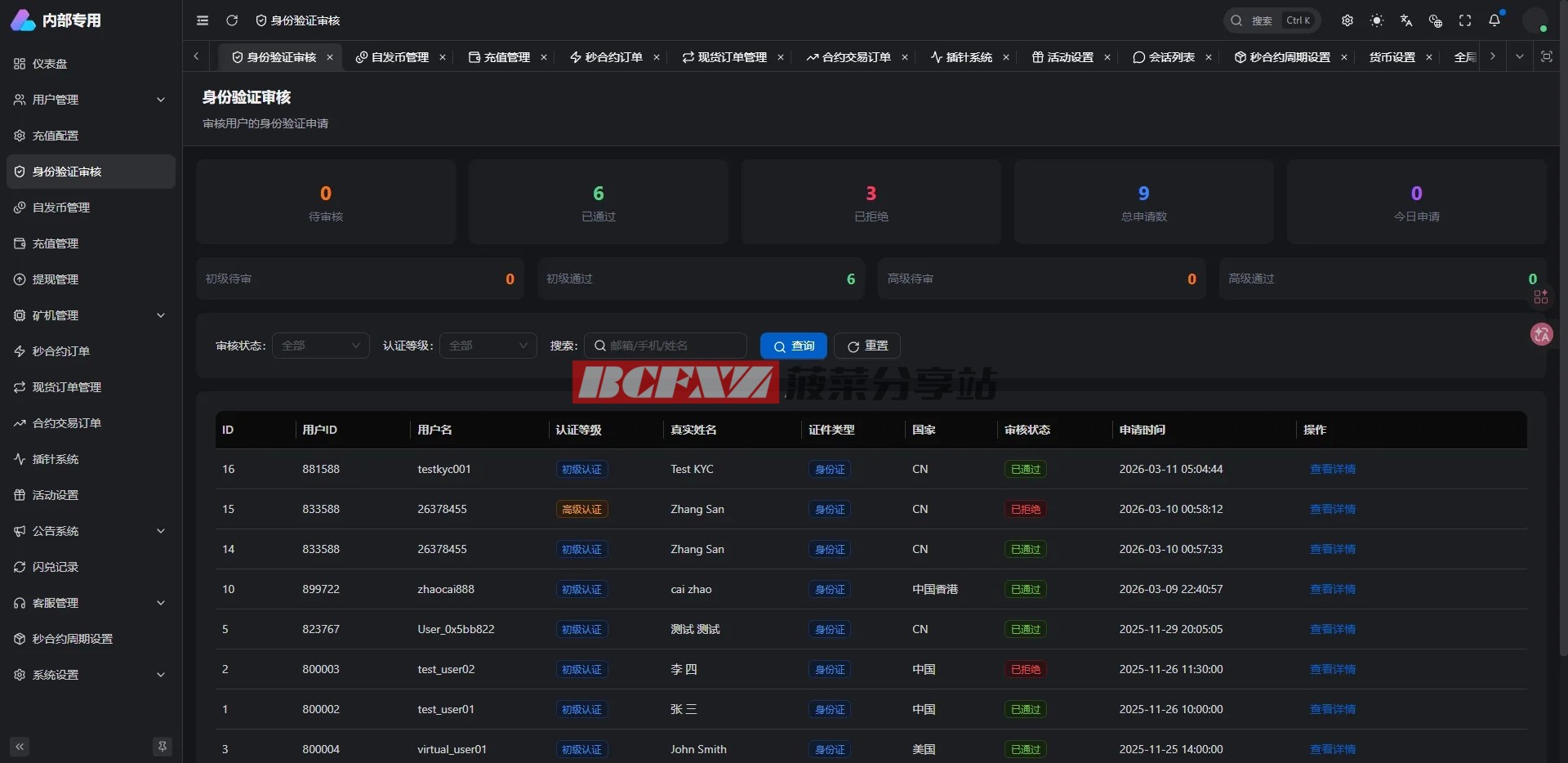Collapse sidebar with double chevron icon
The width and height of the screenshot is (1568, 763).
point(20,746)
